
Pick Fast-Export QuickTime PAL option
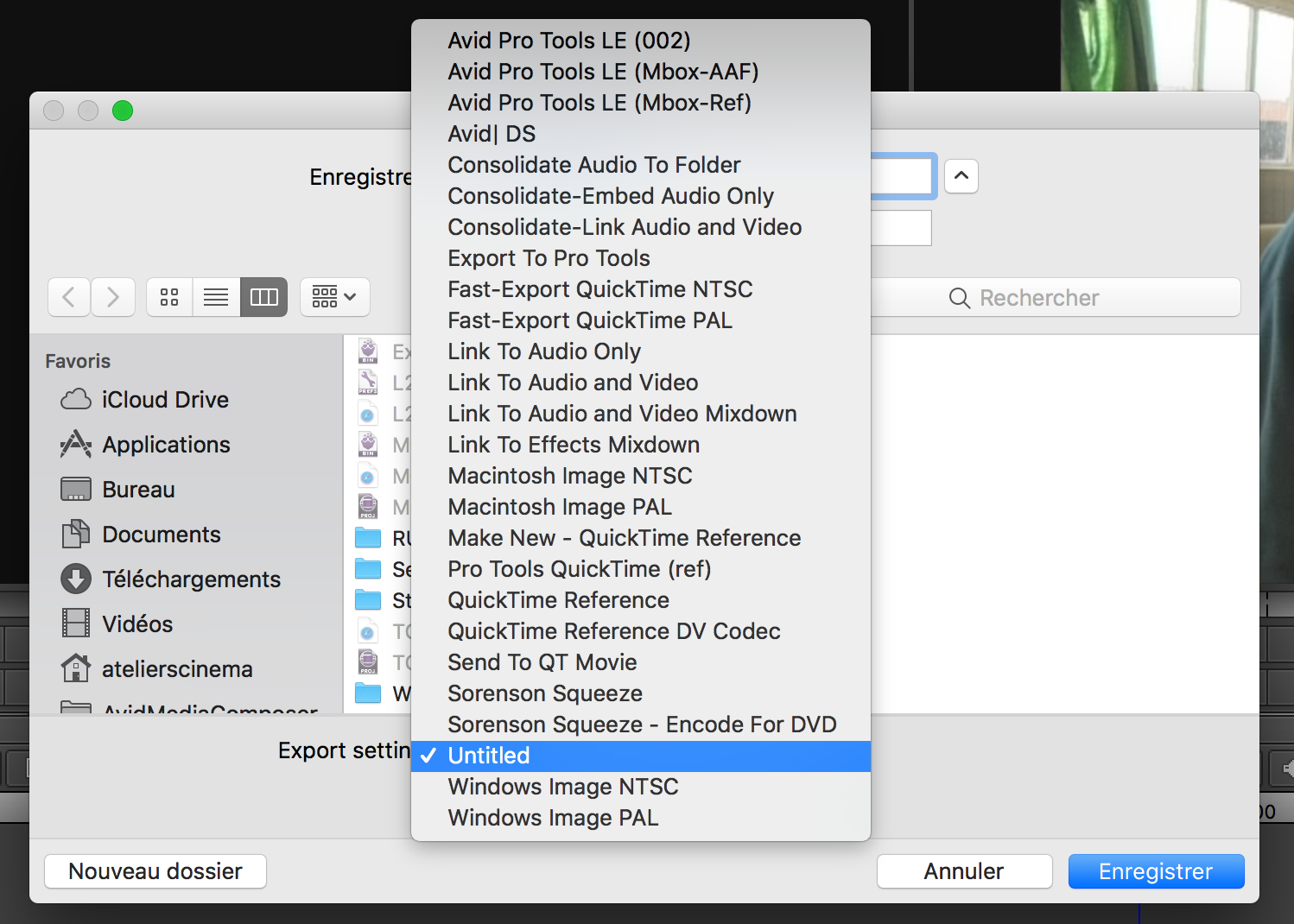(x=589, y=320)
